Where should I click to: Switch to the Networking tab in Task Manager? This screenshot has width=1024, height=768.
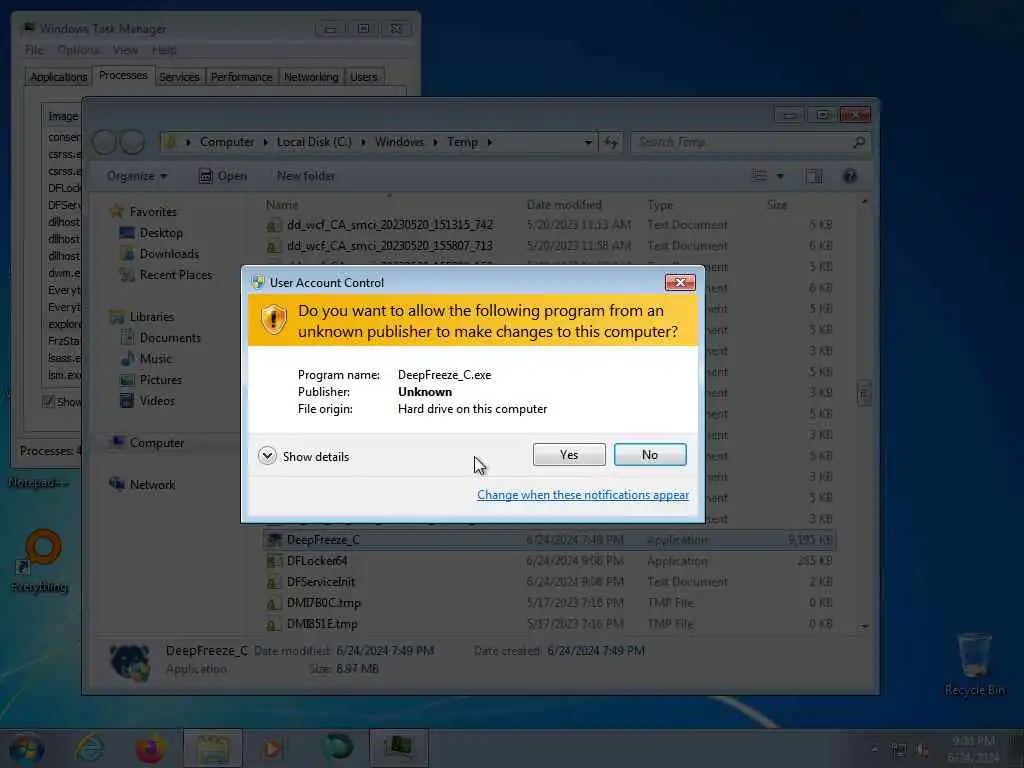coord(311,77)
